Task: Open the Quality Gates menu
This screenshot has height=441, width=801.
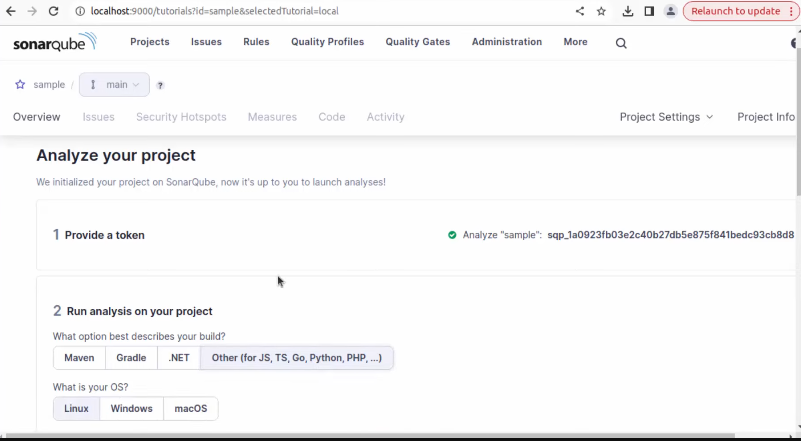Action: 417,42
